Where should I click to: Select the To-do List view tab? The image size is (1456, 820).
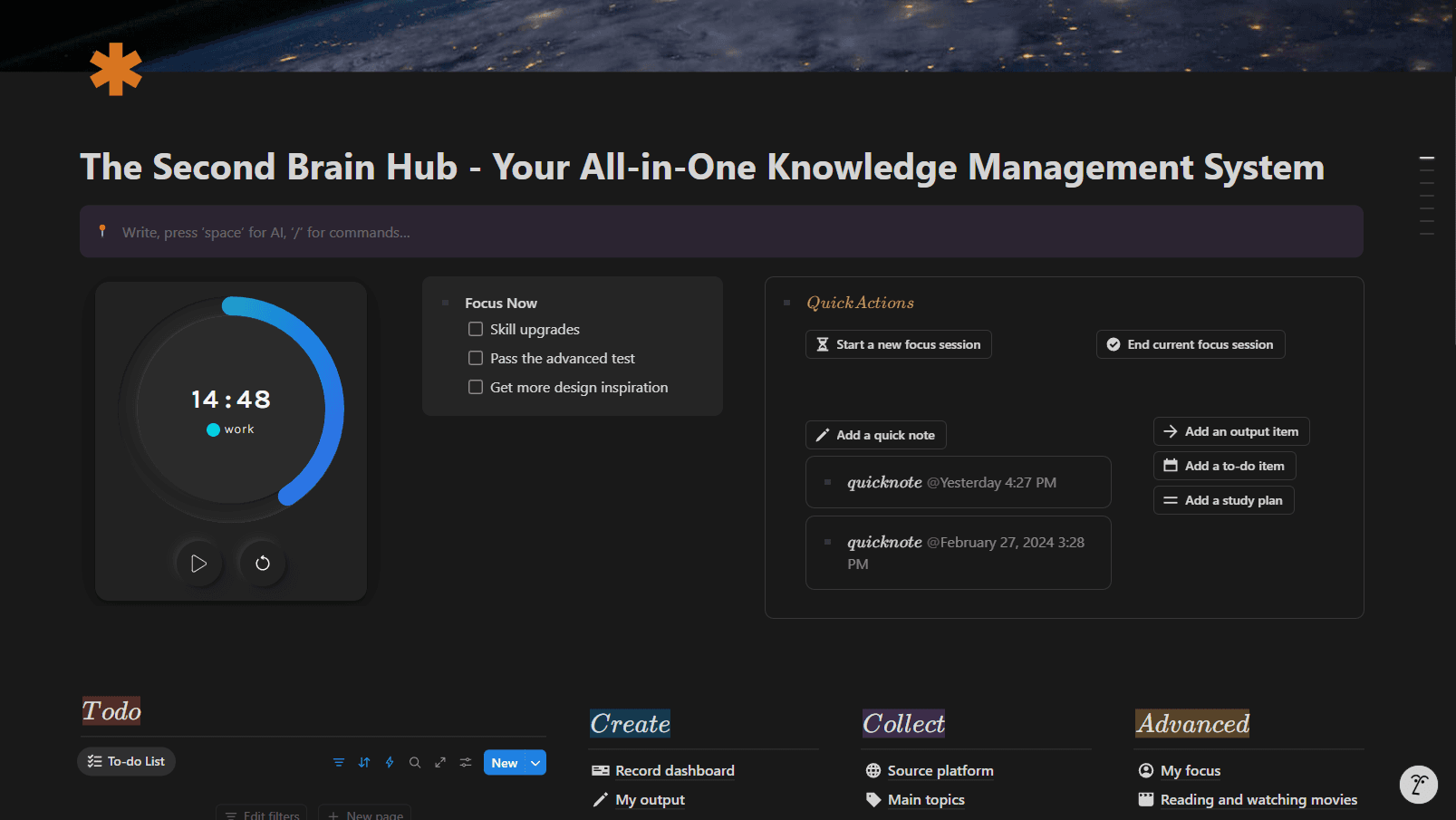pos(126,761)
